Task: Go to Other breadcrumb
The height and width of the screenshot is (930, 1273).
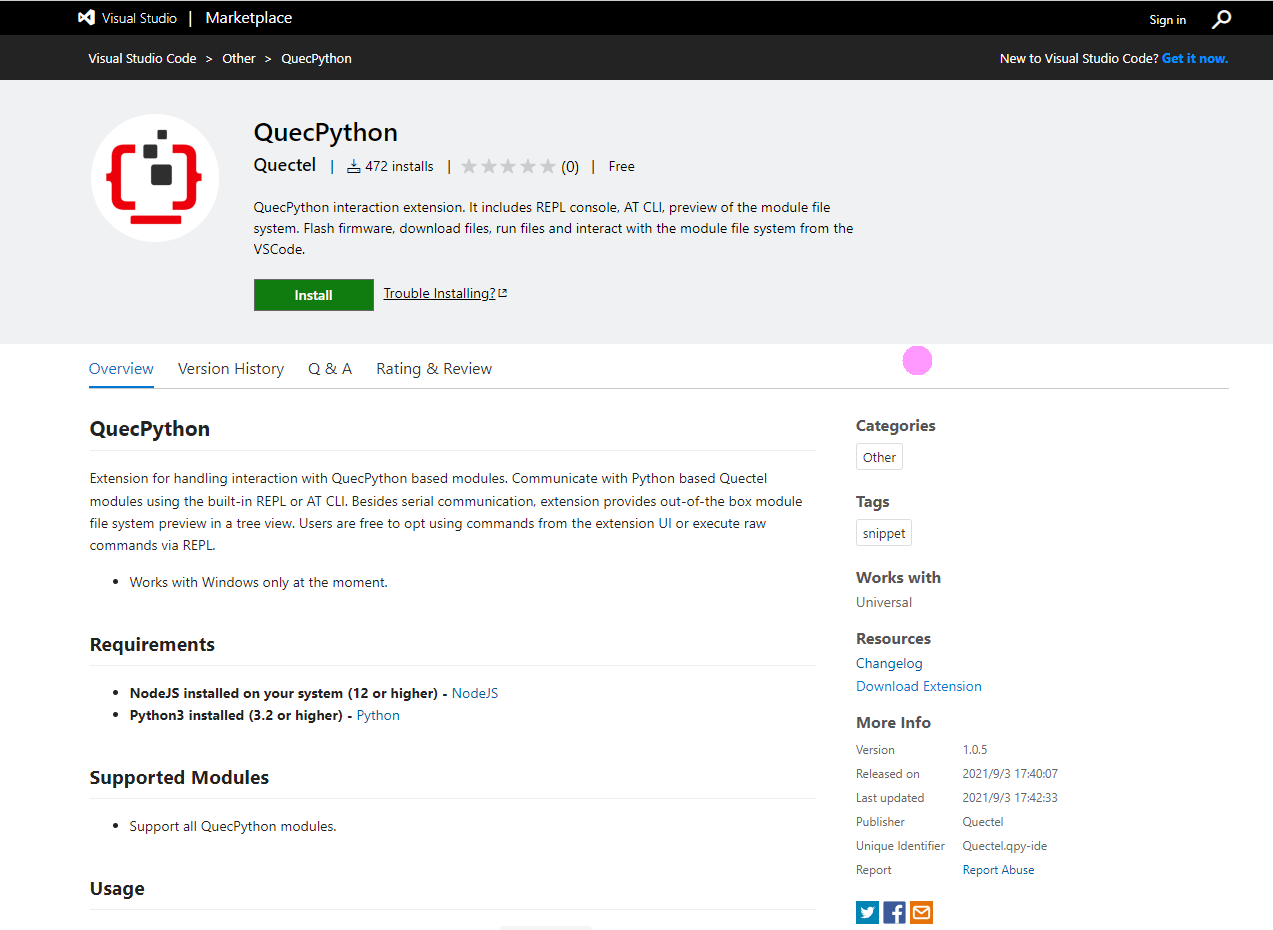Action: pyautogui.click(x=239, y=58)
